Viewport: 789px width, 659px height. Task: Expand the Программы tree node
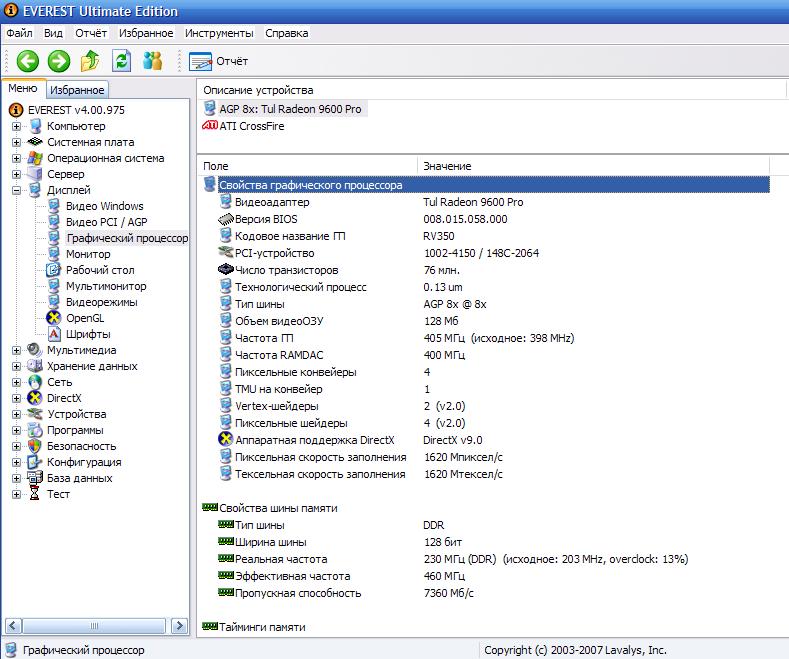click(16, 431)
